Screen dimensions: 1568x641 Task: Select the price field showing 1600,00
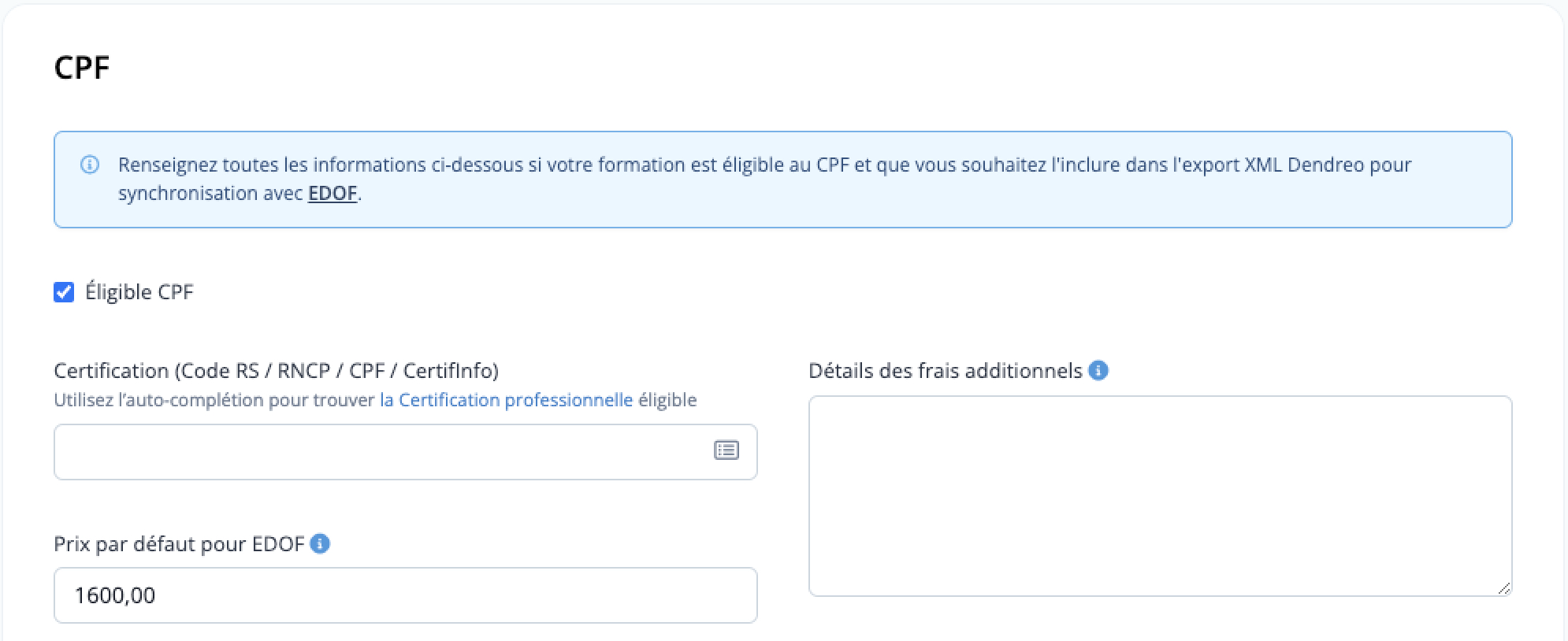pyautogui.click(x=405, y=595)
